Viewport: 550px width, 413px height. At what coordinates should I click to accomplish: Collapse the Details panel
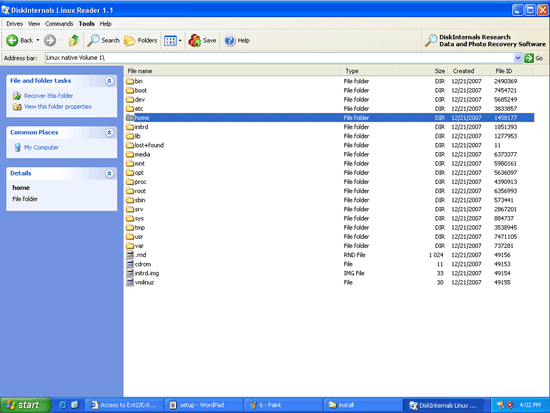pos(109,173)
